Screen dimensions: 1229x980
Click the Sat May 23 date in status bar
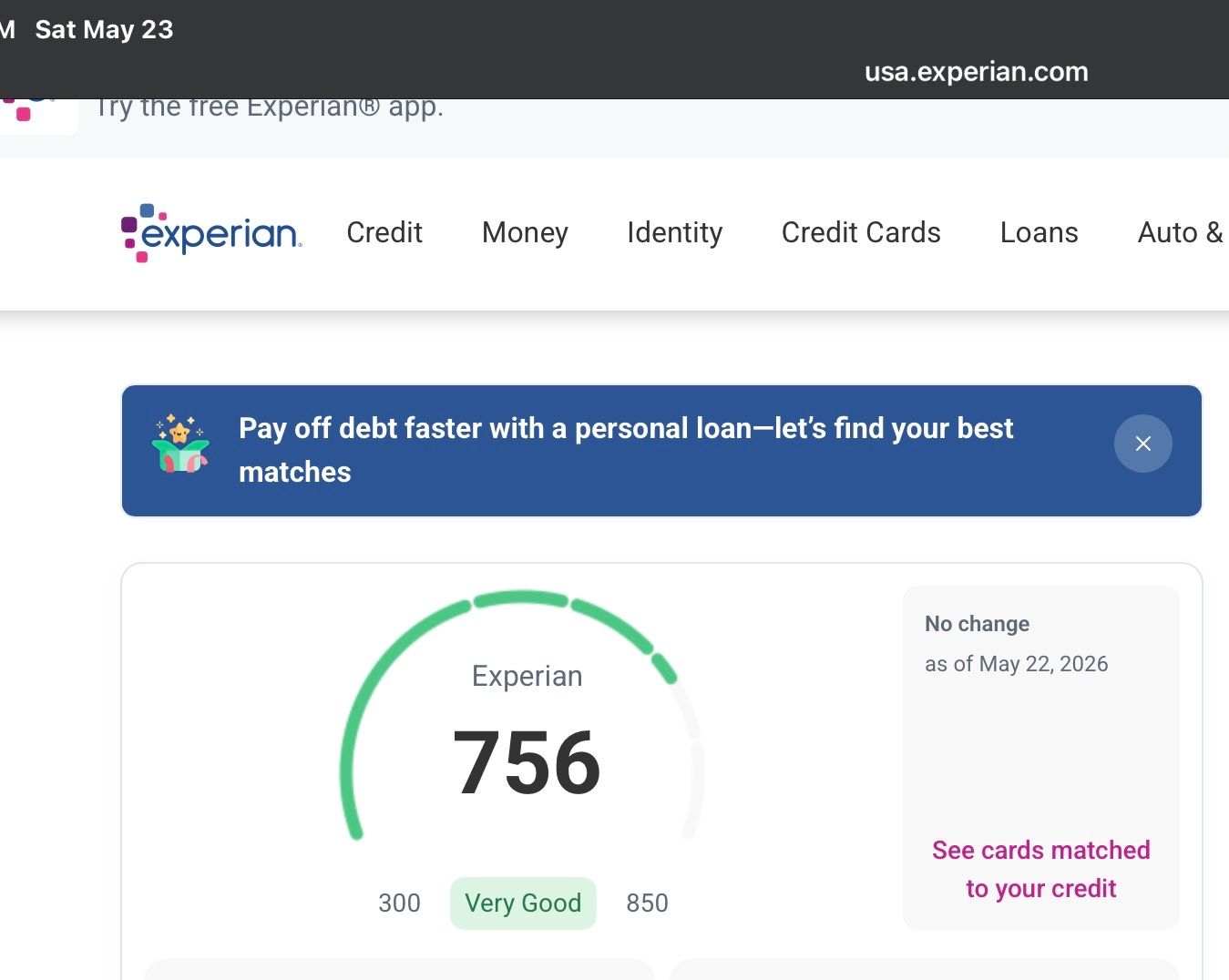[x=104, y=29]
